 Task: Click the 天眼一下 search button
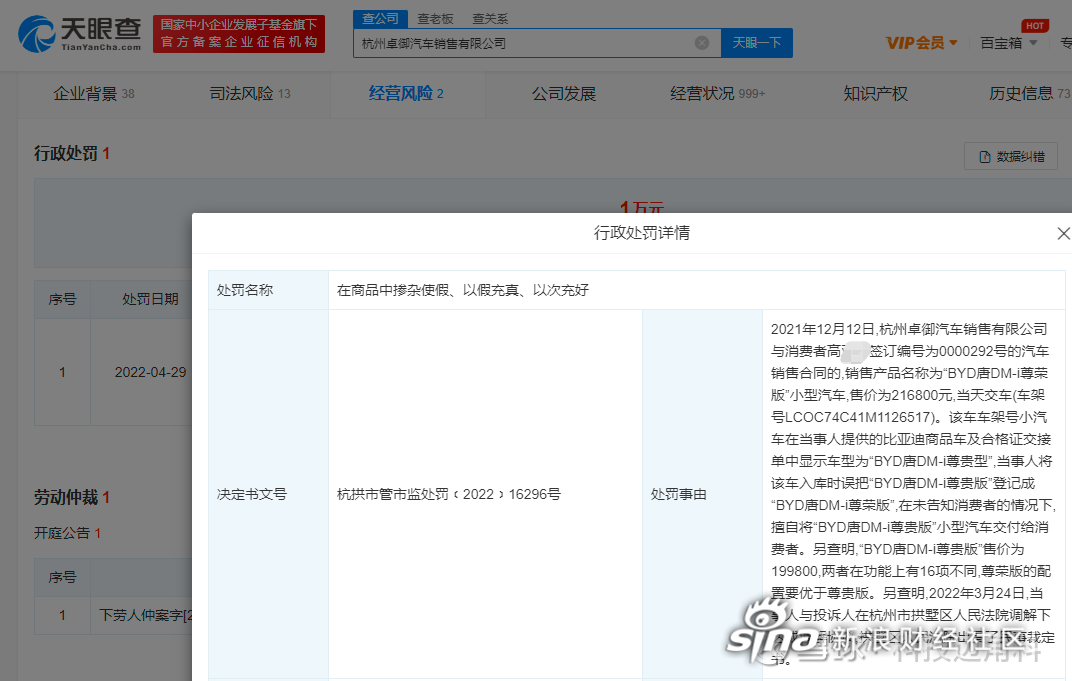click(x=757, y=43)
